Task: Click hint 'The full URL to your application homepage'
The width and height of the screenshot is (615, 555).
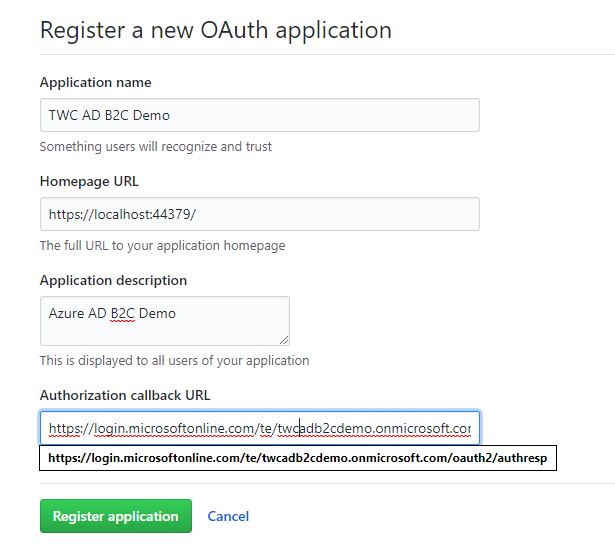Action: 162,246
